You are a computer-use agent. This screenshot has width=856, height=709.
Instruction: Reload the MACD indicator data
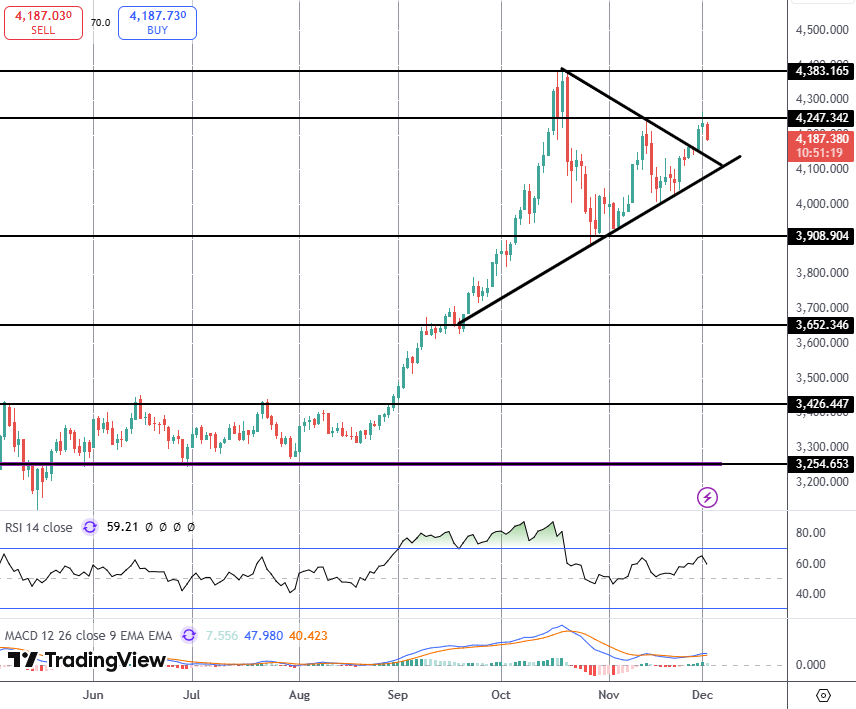pos(188,637)
